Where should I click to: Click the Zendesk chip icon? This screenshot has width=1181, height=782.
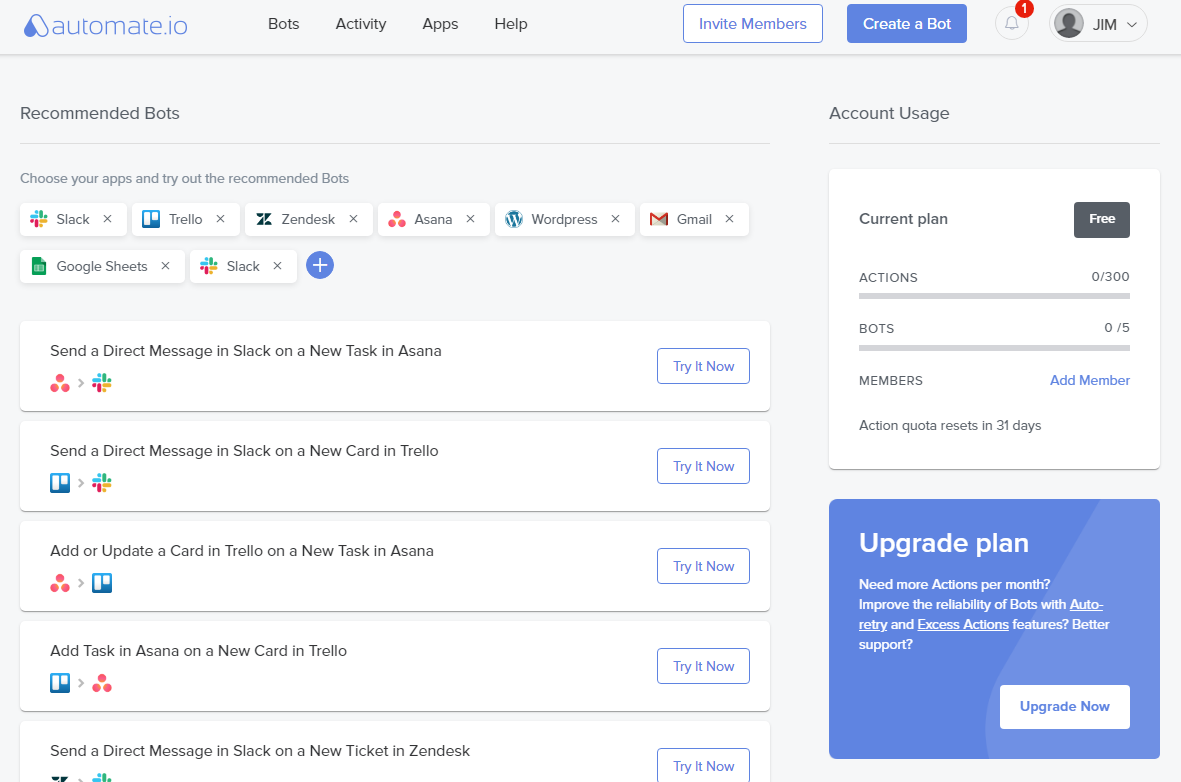tap(264, 219)
